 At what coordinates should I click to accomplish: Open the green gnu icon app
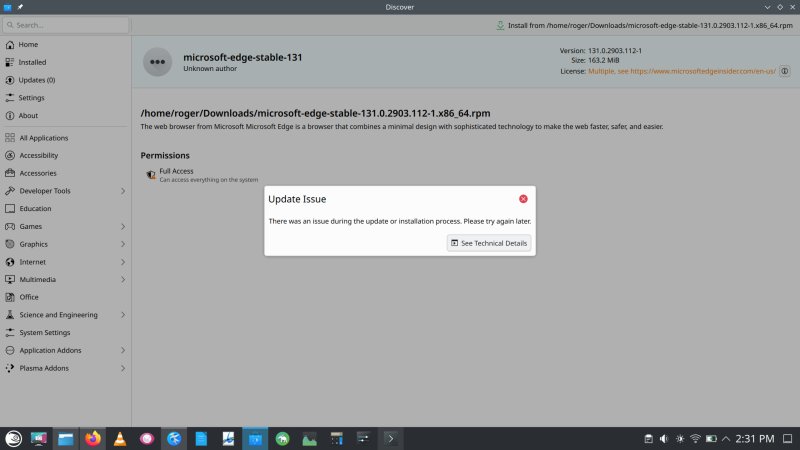tap(282, 439)
